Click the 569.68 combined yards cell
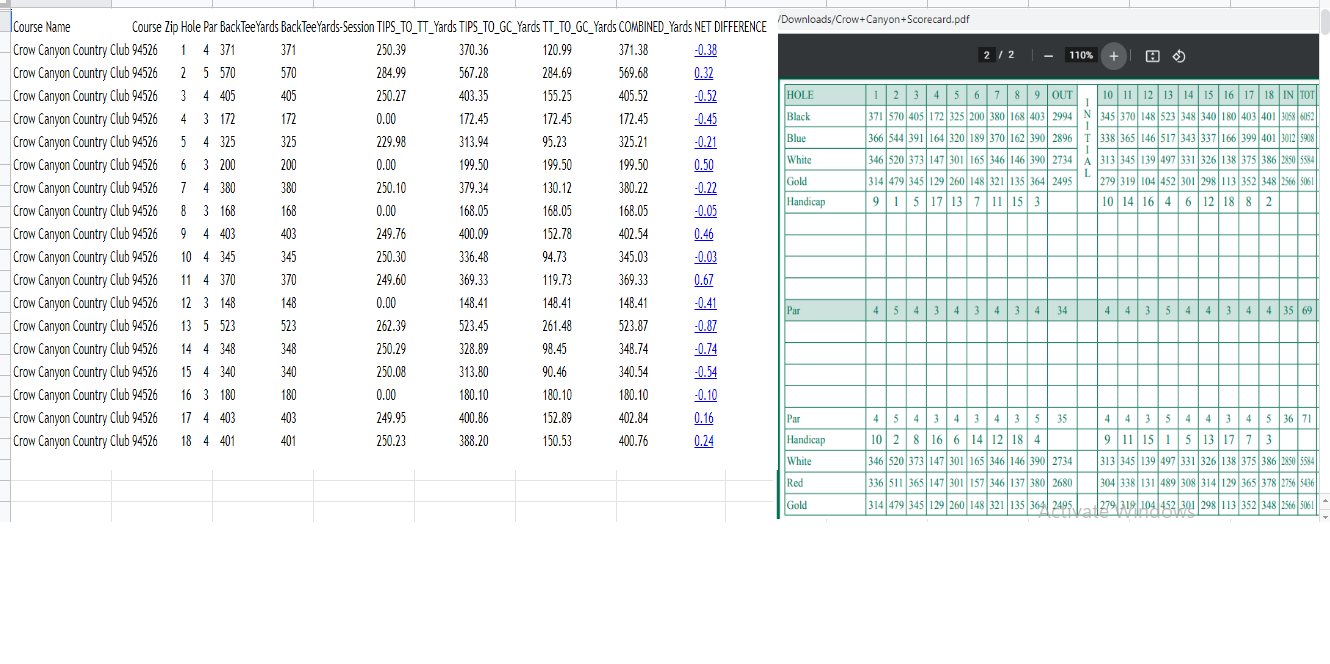The height and width of the screenshot is (664, 1330). click(x=633, y=73)
